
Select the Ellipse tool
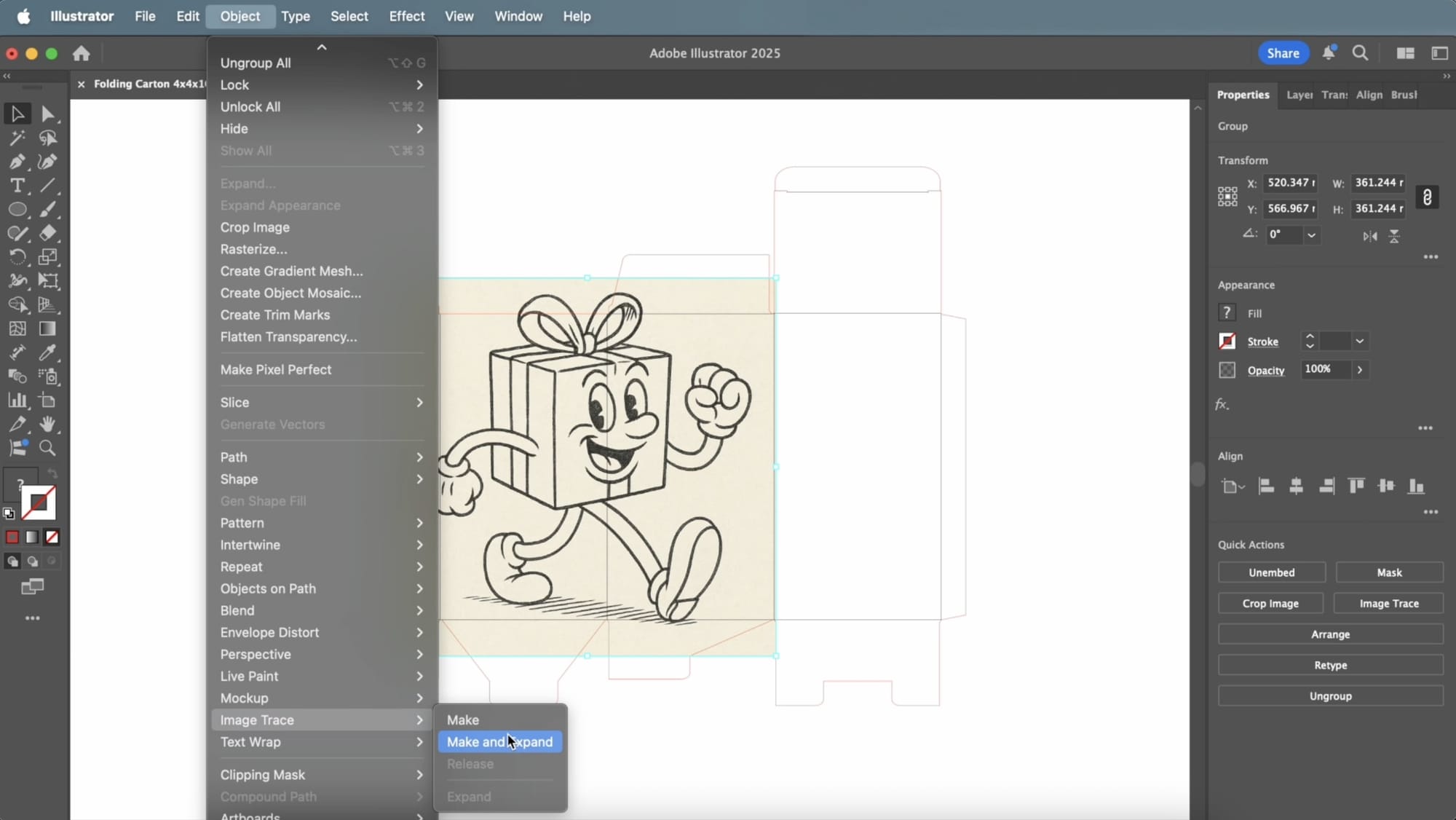pos(17,210)
